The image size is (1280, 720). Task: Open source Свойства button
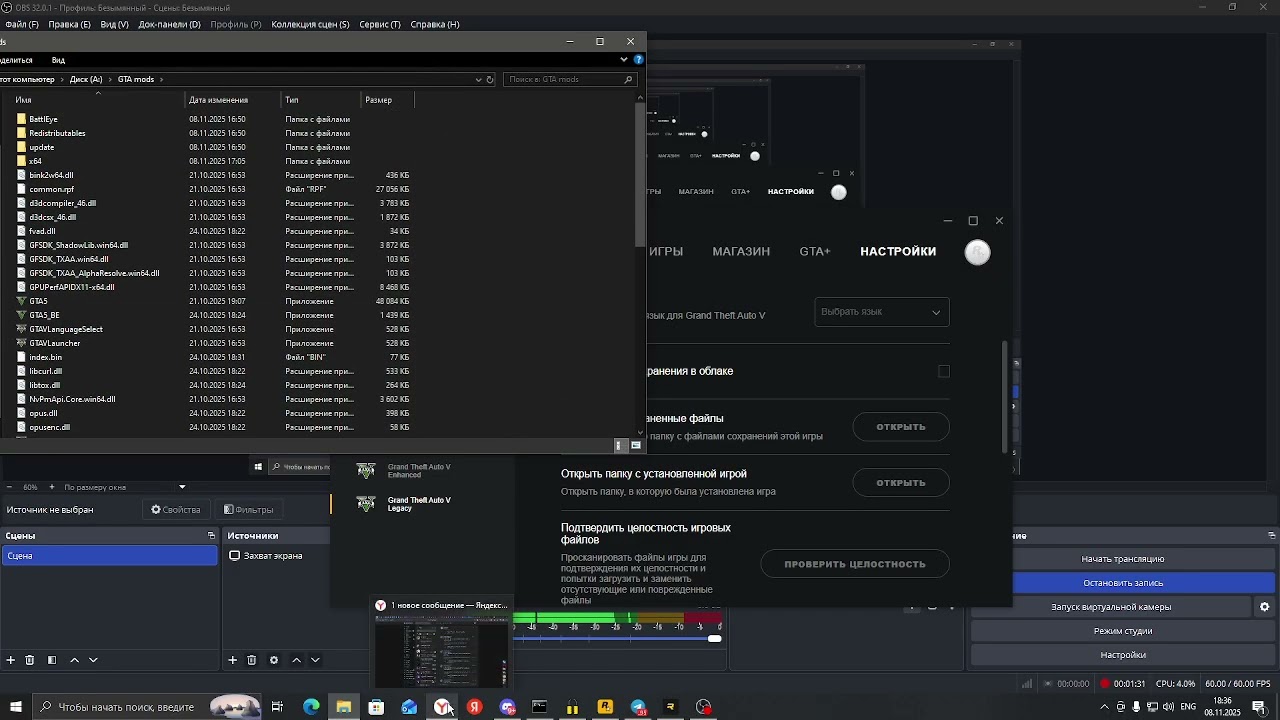pyautogui.click(x=176, y=510)
